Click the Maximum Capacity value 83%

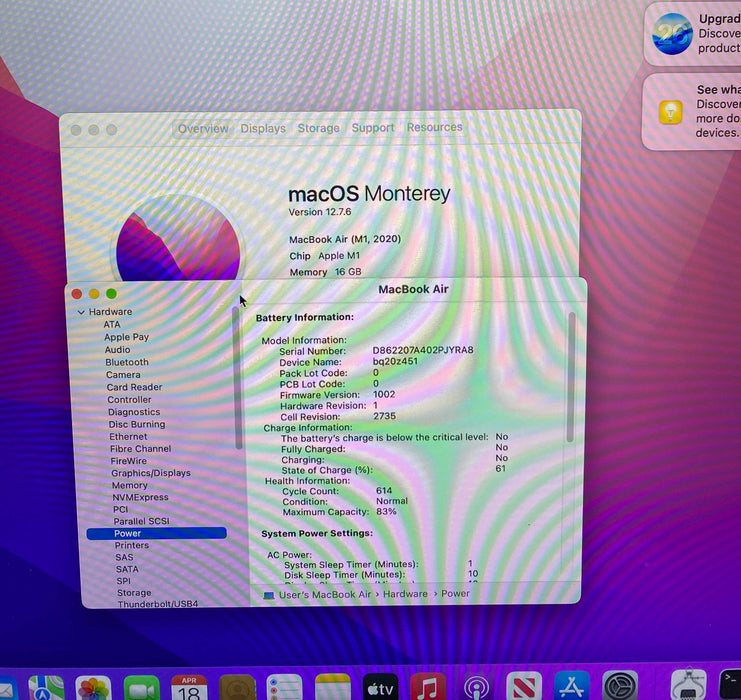point(386,511)
